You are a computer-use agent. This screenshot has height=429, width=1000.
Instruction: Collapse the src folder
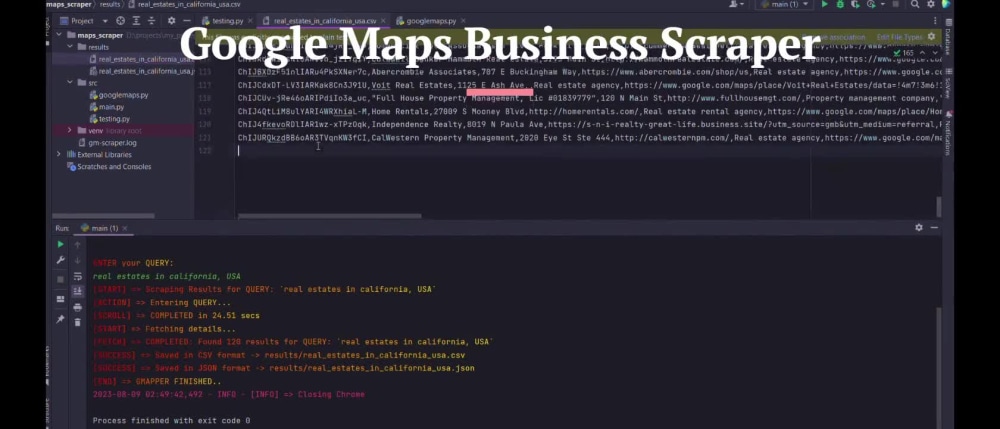point(70,83)
